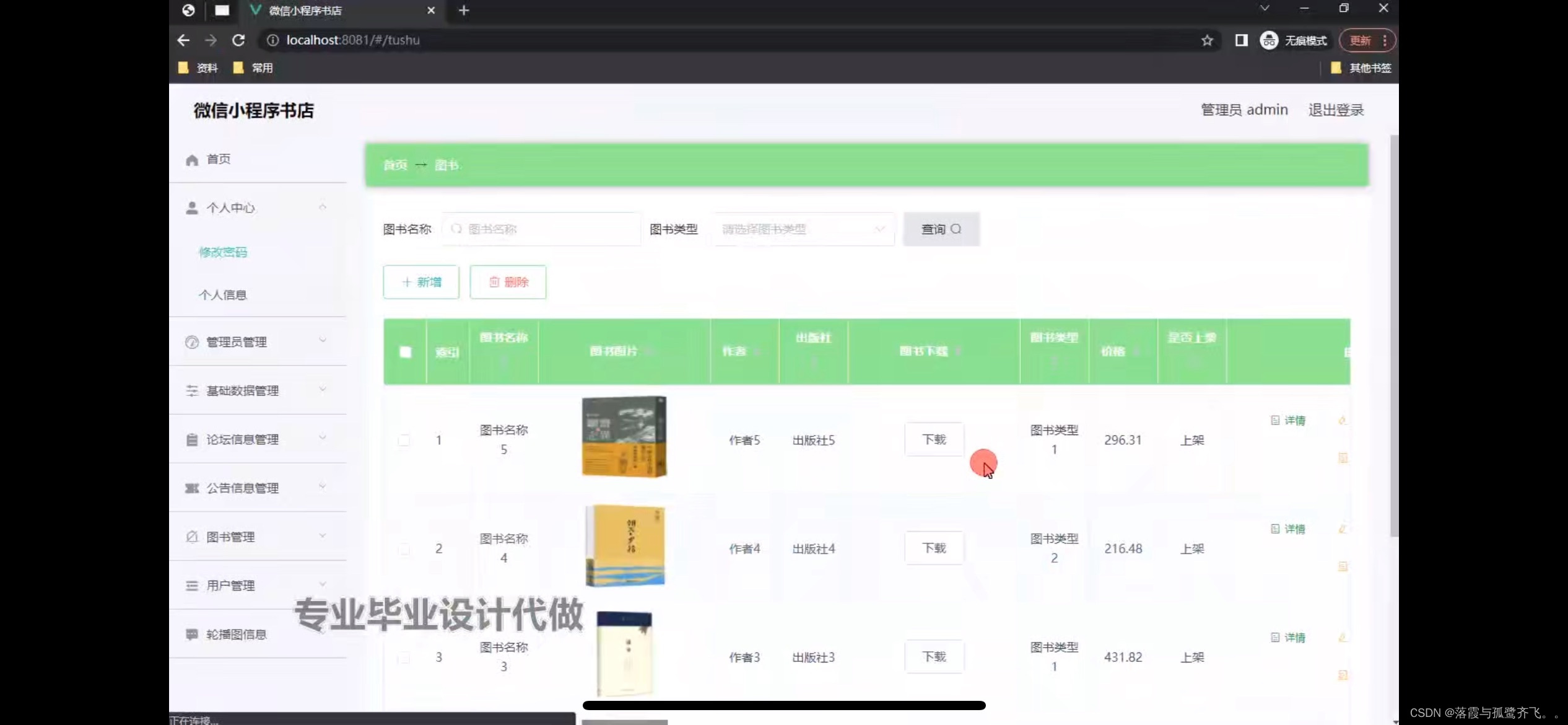The height and width of the screenshot is (725, 1568).
Task: Click the 轮播图信息 sidebar icon
Action: [x=192, y=634]
